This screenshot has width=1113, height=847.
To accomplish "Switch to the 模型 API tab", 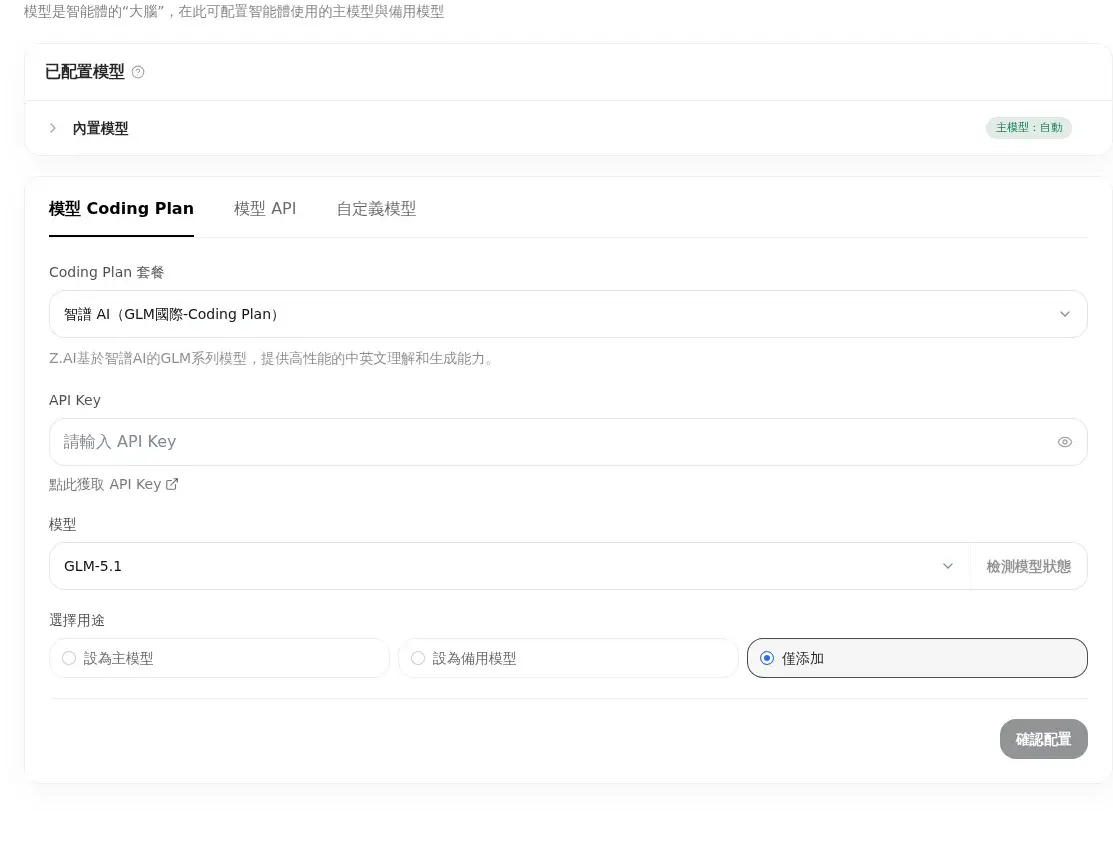I will point(265,209).
